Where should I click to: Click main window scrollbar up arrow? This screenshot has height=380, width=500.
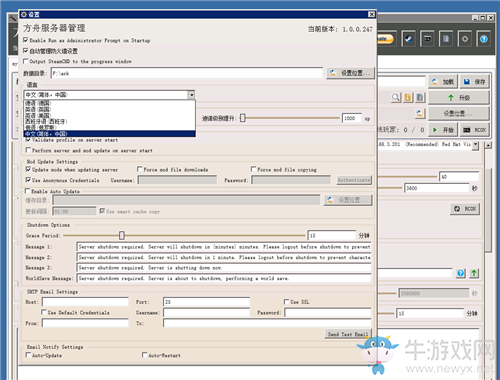pyautogui.click(x=488, y=145)
